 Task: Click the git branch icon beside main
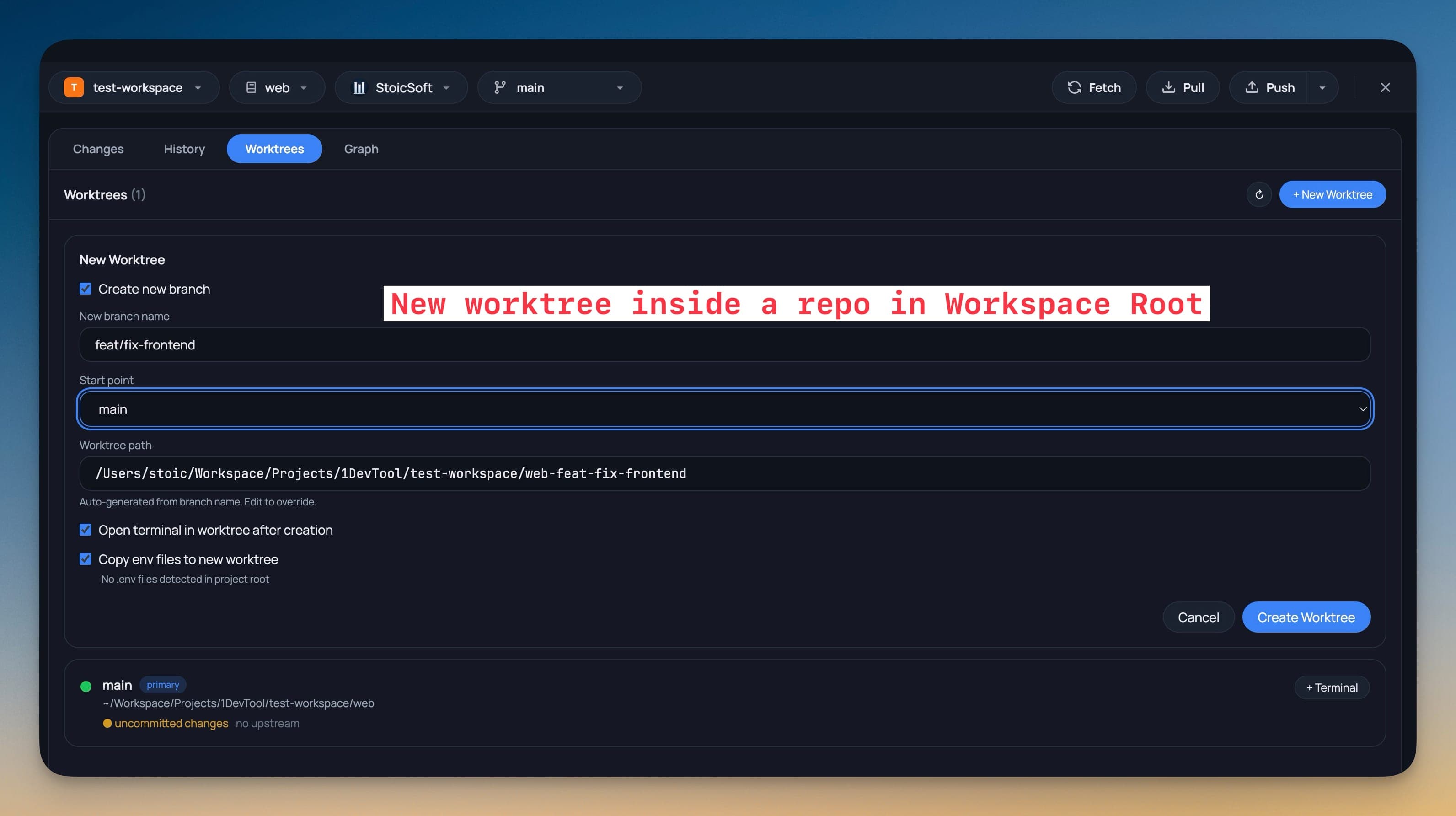pos(500,88)
